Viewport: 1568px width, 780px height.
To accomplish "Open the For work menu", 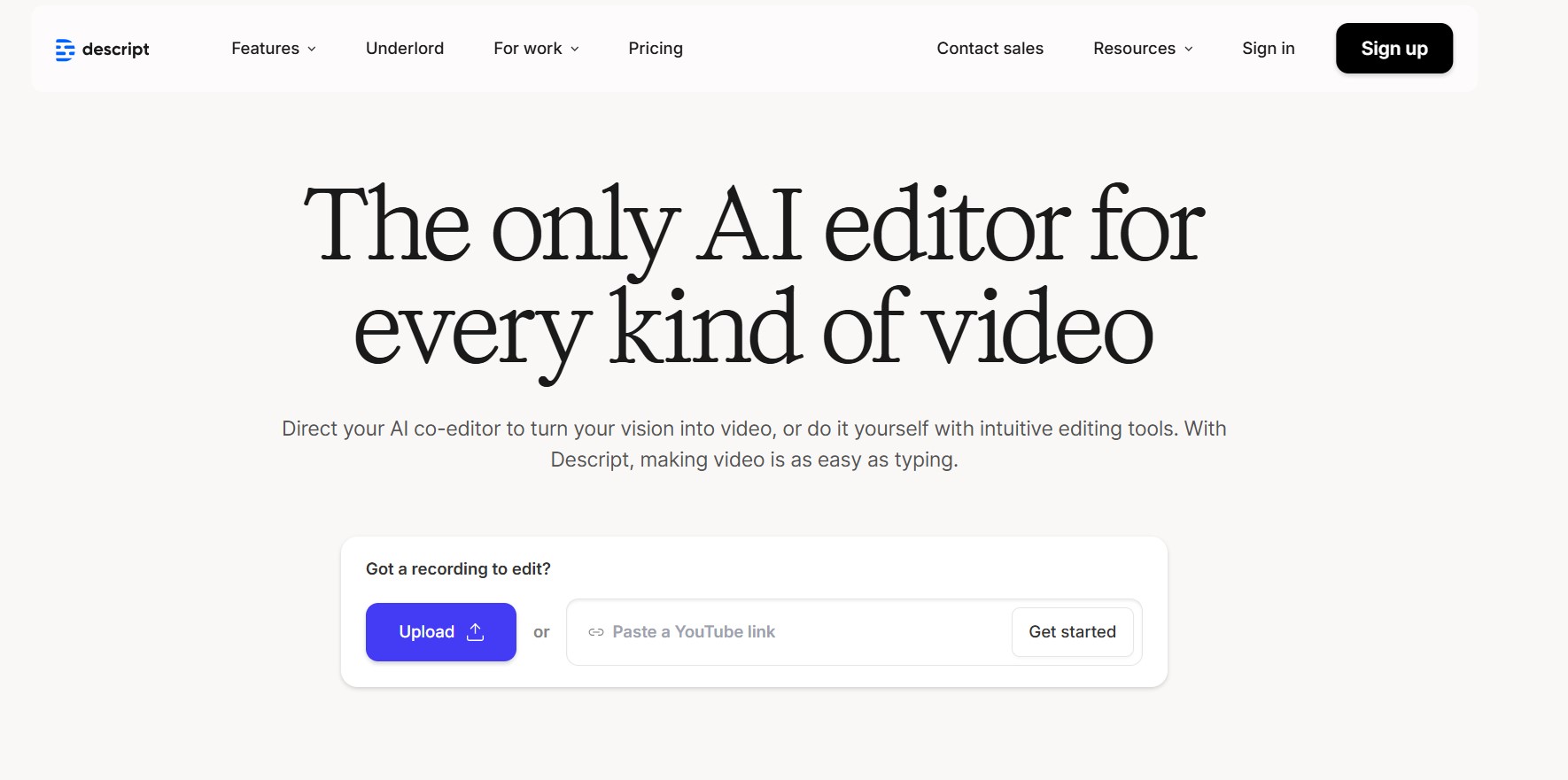I will point(527,49).
